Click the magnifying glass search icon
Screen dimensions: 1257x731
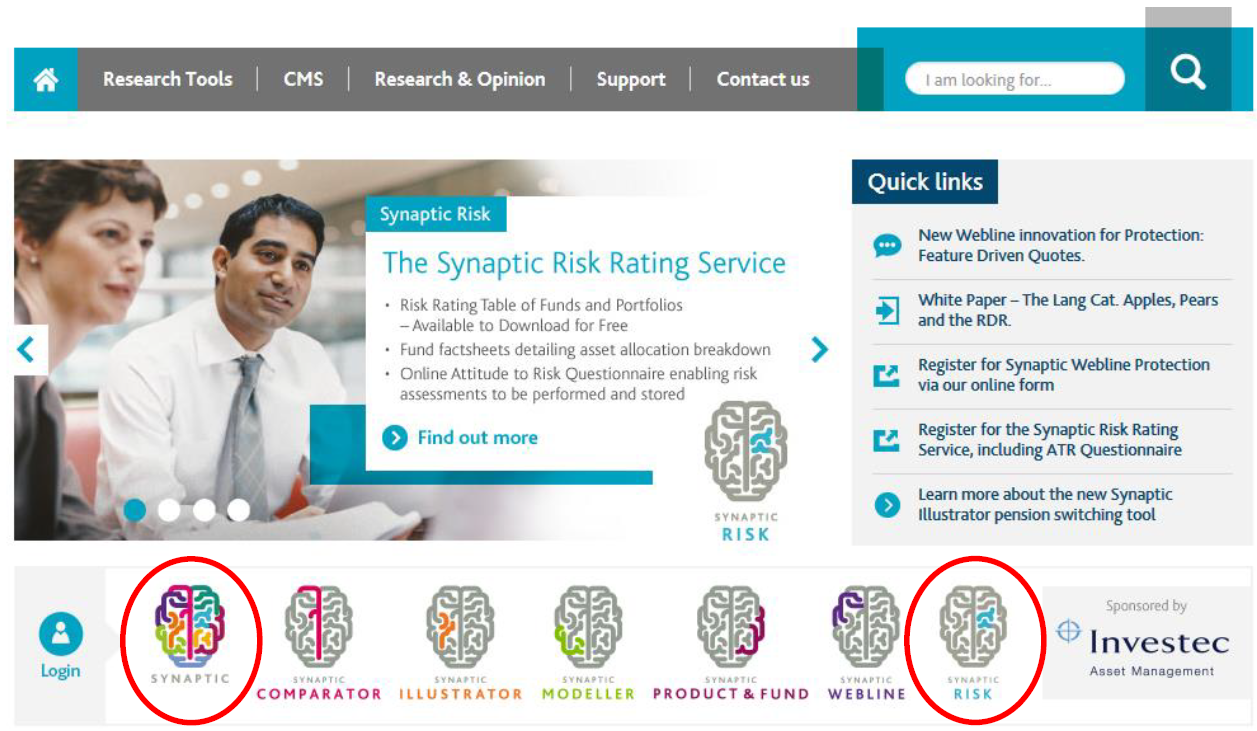coord(1188,71)
